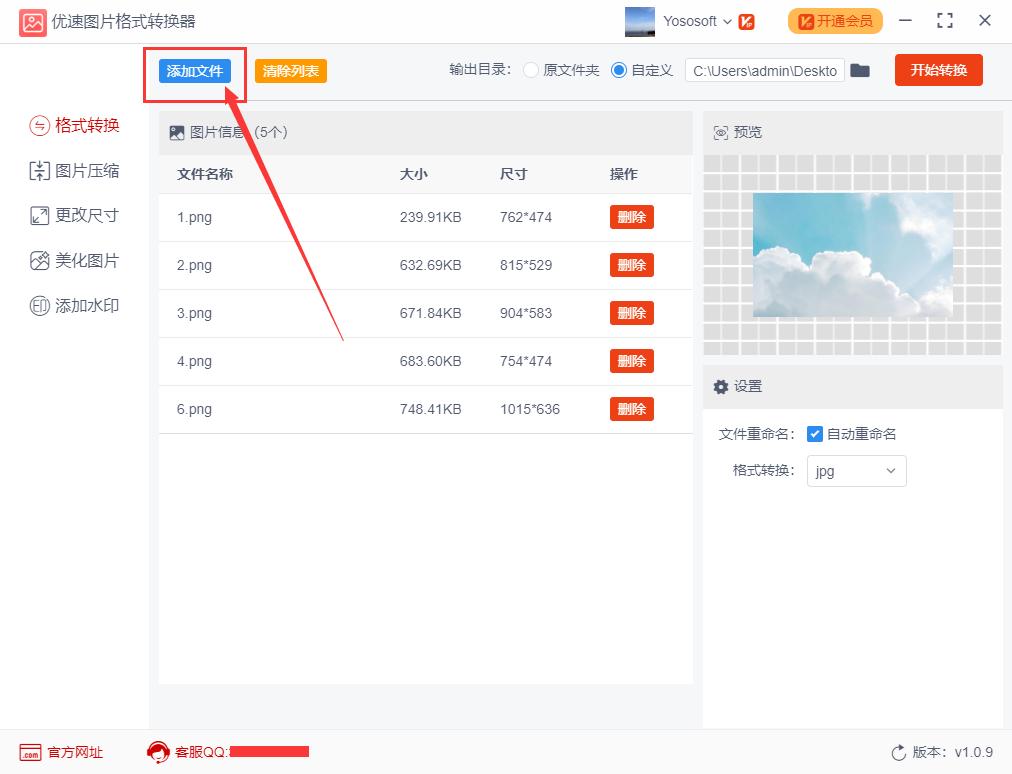This screenshot has width=1012, height=774.
Task: Click the 预览 (Preview) panel eye icon
Action: (720, 131)
